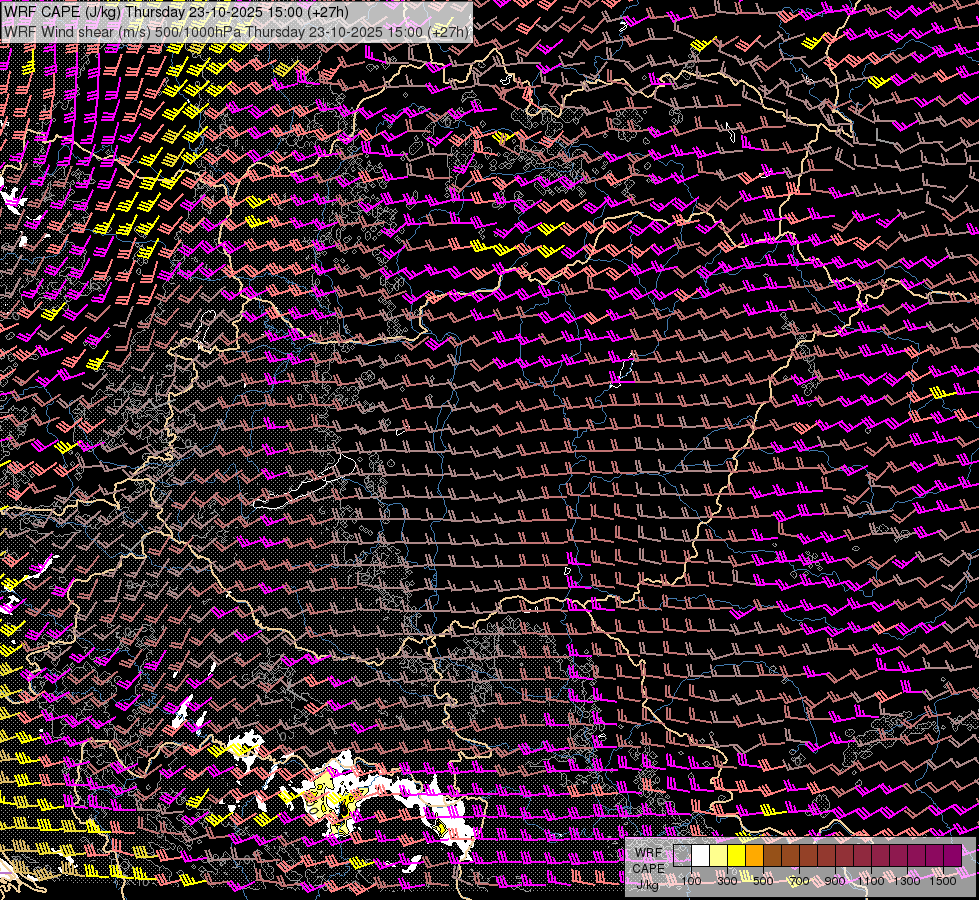Select the pale yellow CAPE legend swatch

pyautogui.click(x=718, y=856)
